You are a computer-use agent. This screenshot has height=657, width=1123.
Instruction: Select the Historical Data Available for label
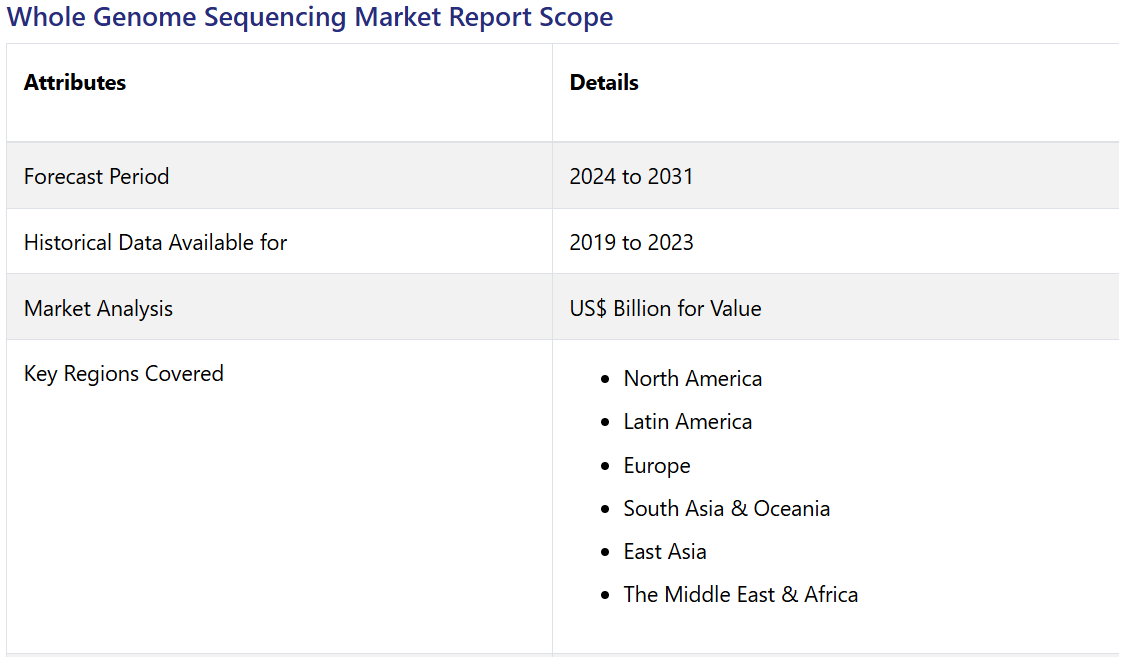(155, 242)
